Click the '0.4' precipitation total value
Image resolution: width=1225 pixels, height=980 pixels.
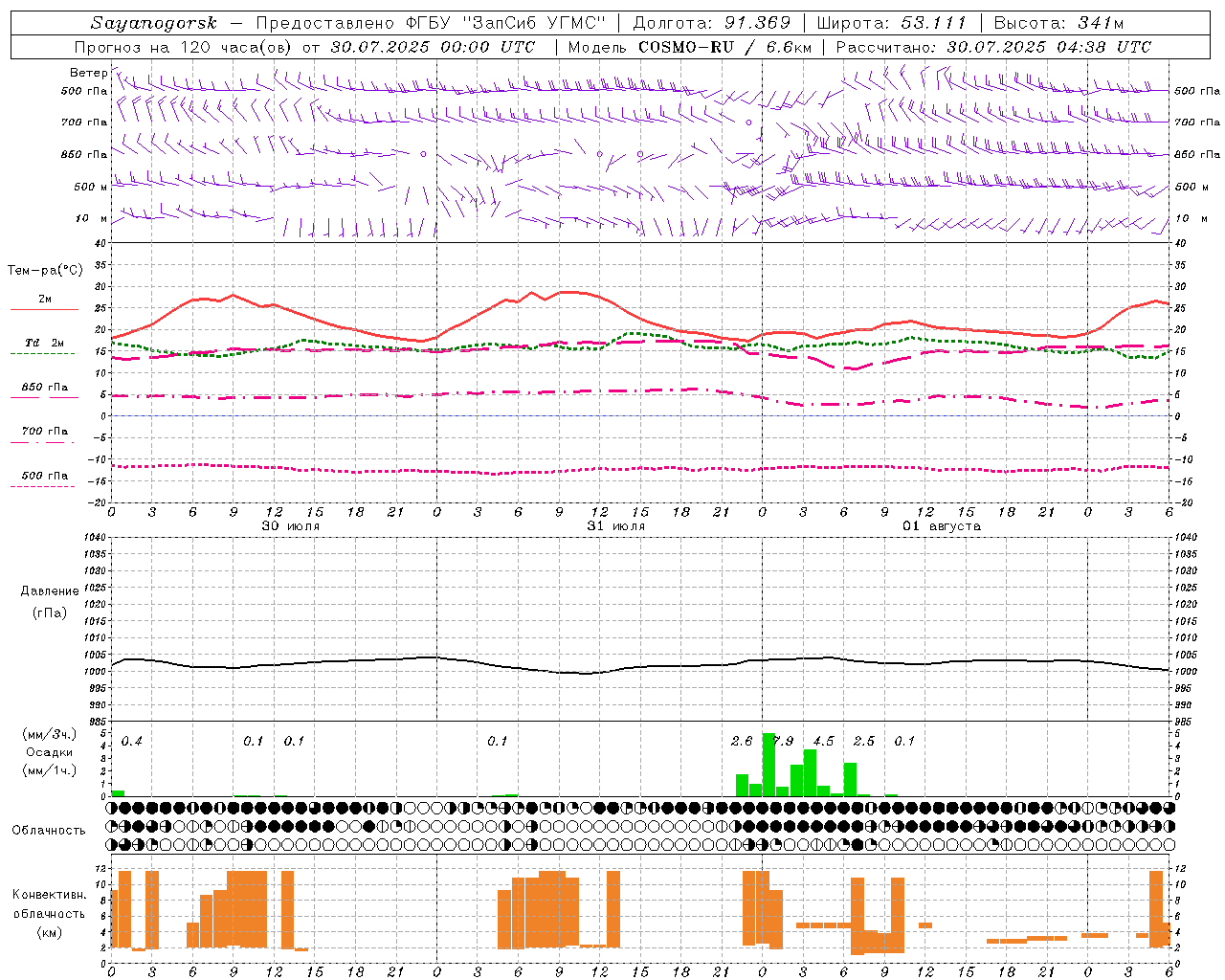(x=132, y=742)
